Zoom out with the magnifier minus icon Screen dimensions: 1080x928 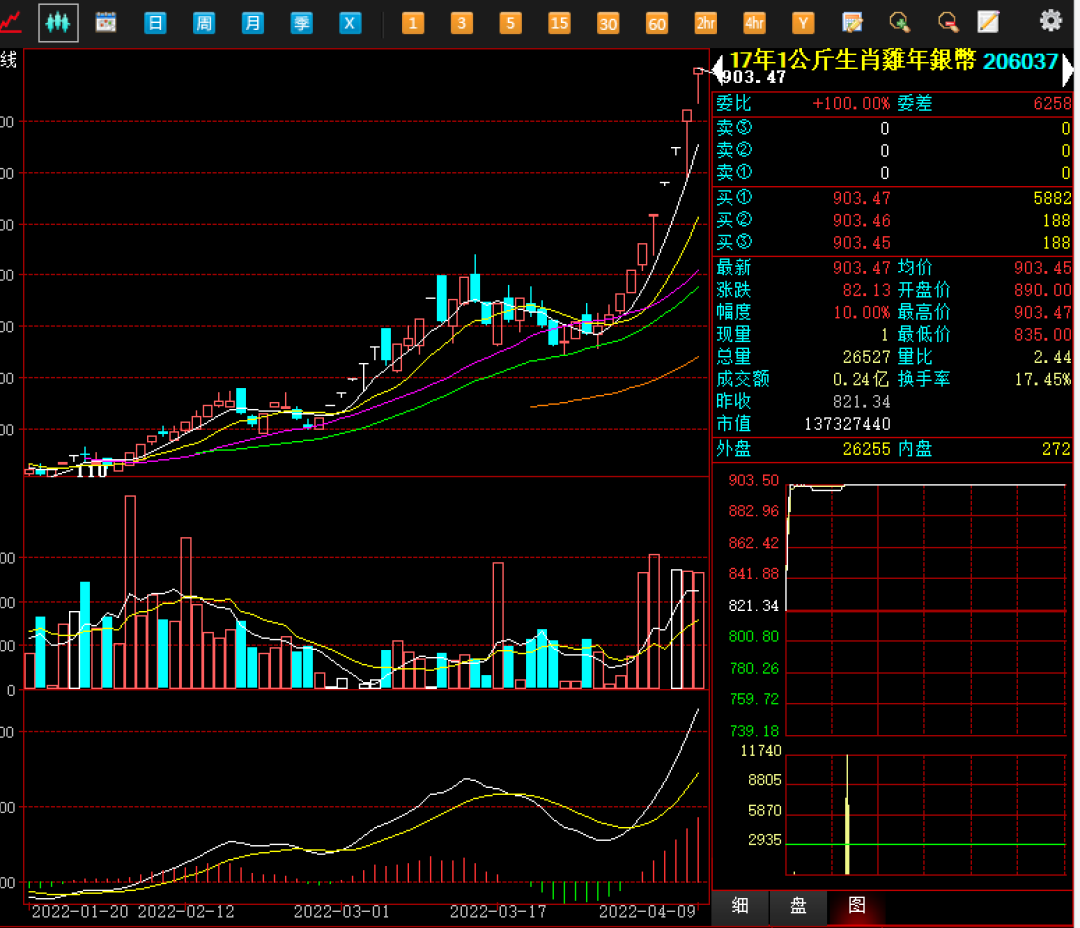(948, 23)
